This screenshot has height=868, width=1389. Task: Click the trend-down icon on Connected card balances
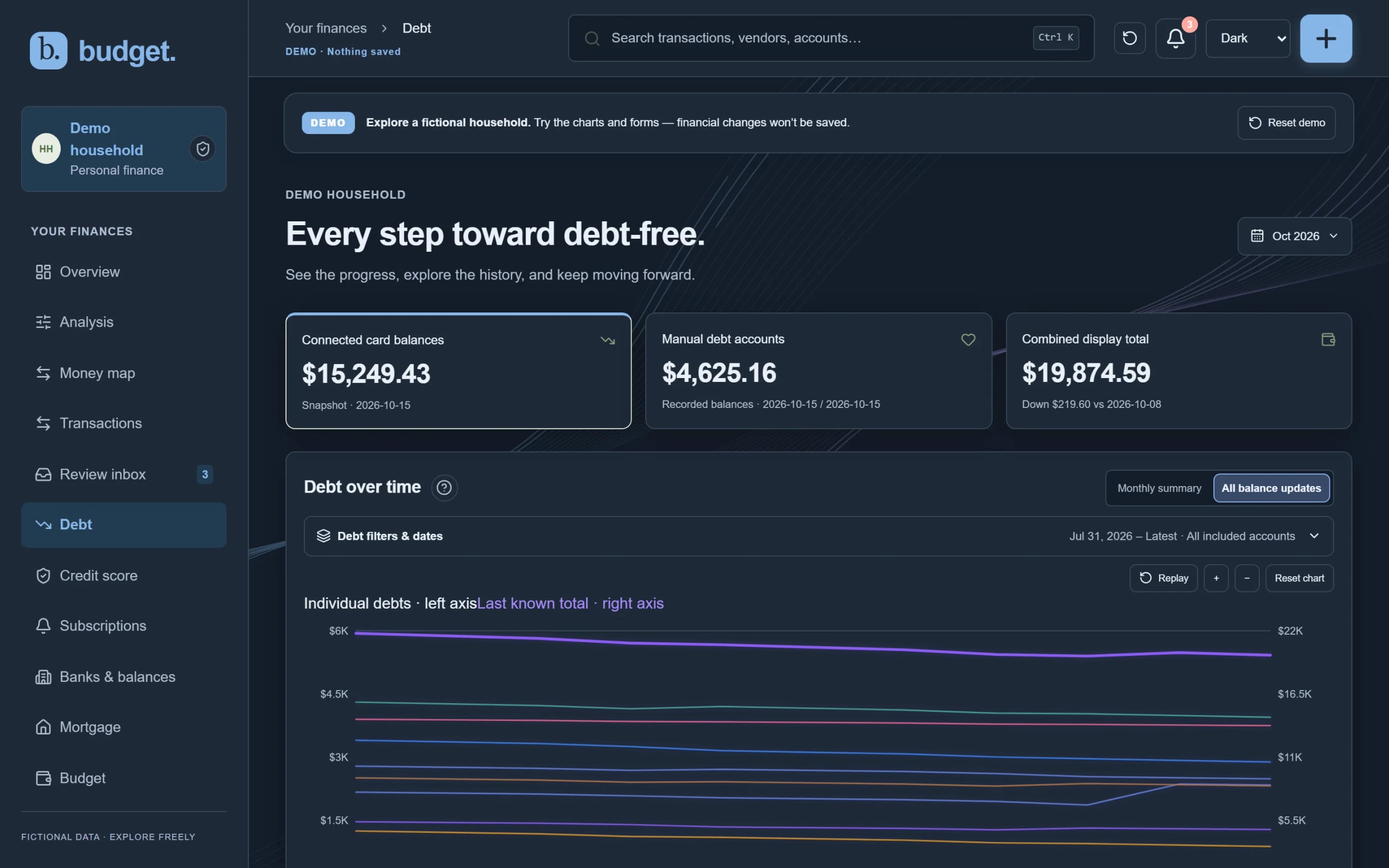pyautogui.click(x=608, y=341)
